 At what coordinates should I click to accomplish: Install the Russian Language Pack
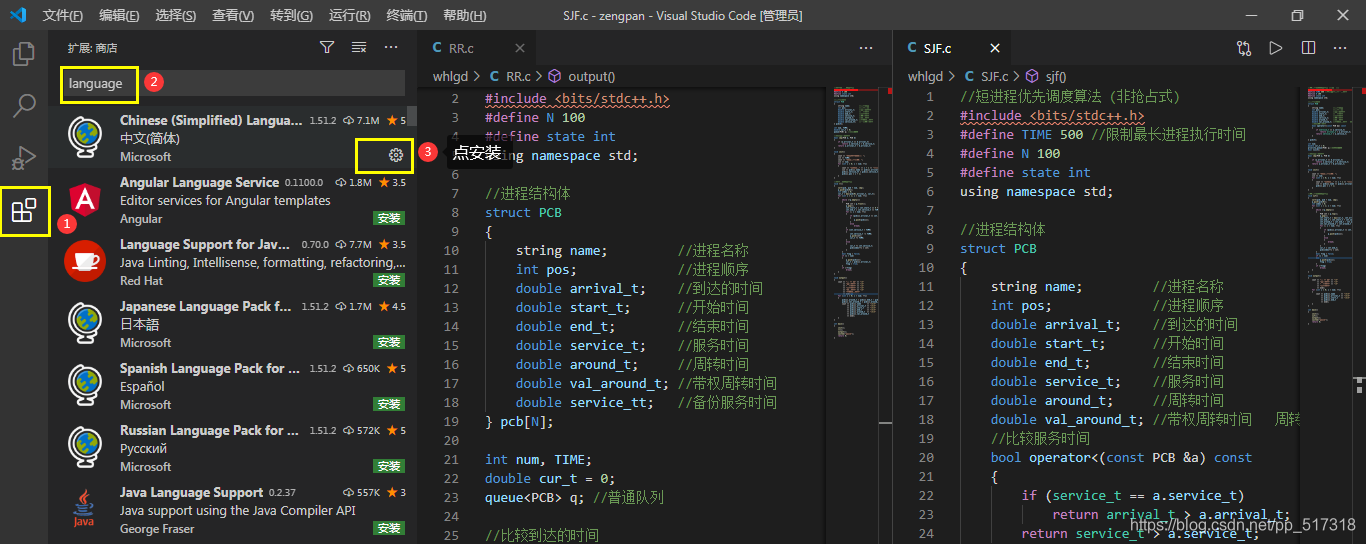pos(389,466)
